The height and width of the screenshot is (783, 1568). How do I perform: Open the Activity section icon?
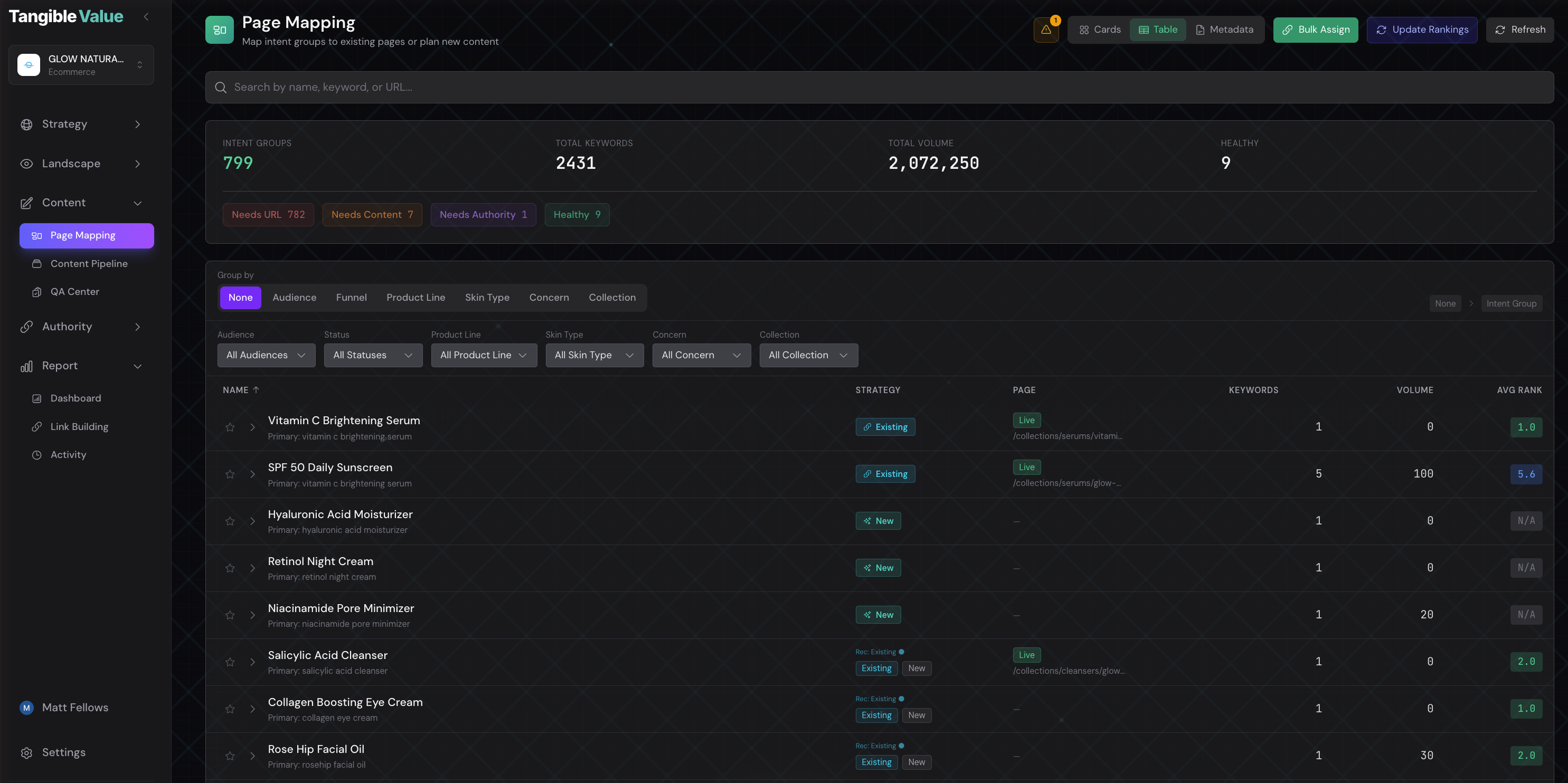37,454
